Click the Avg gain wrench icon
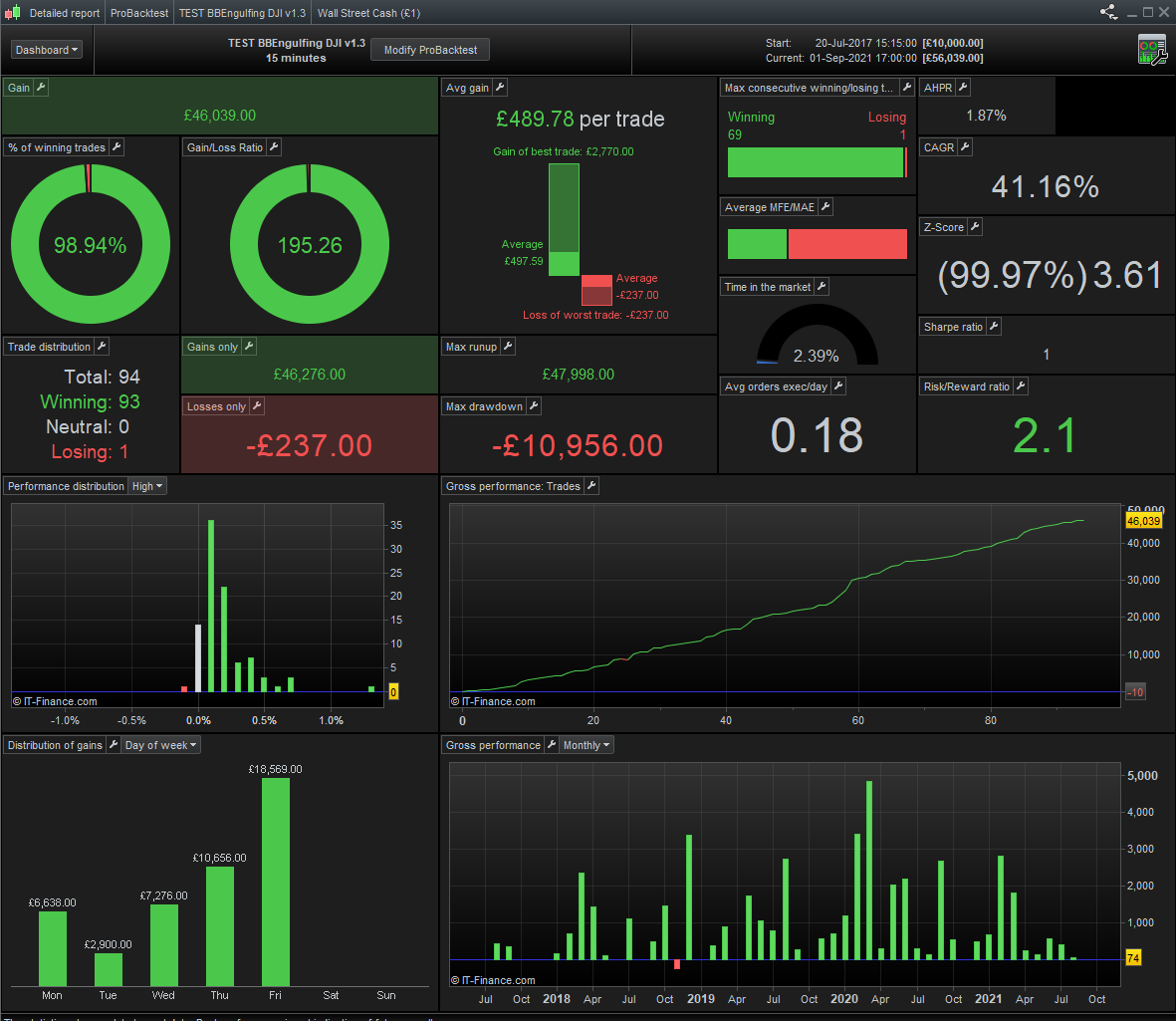 (500, 88)
